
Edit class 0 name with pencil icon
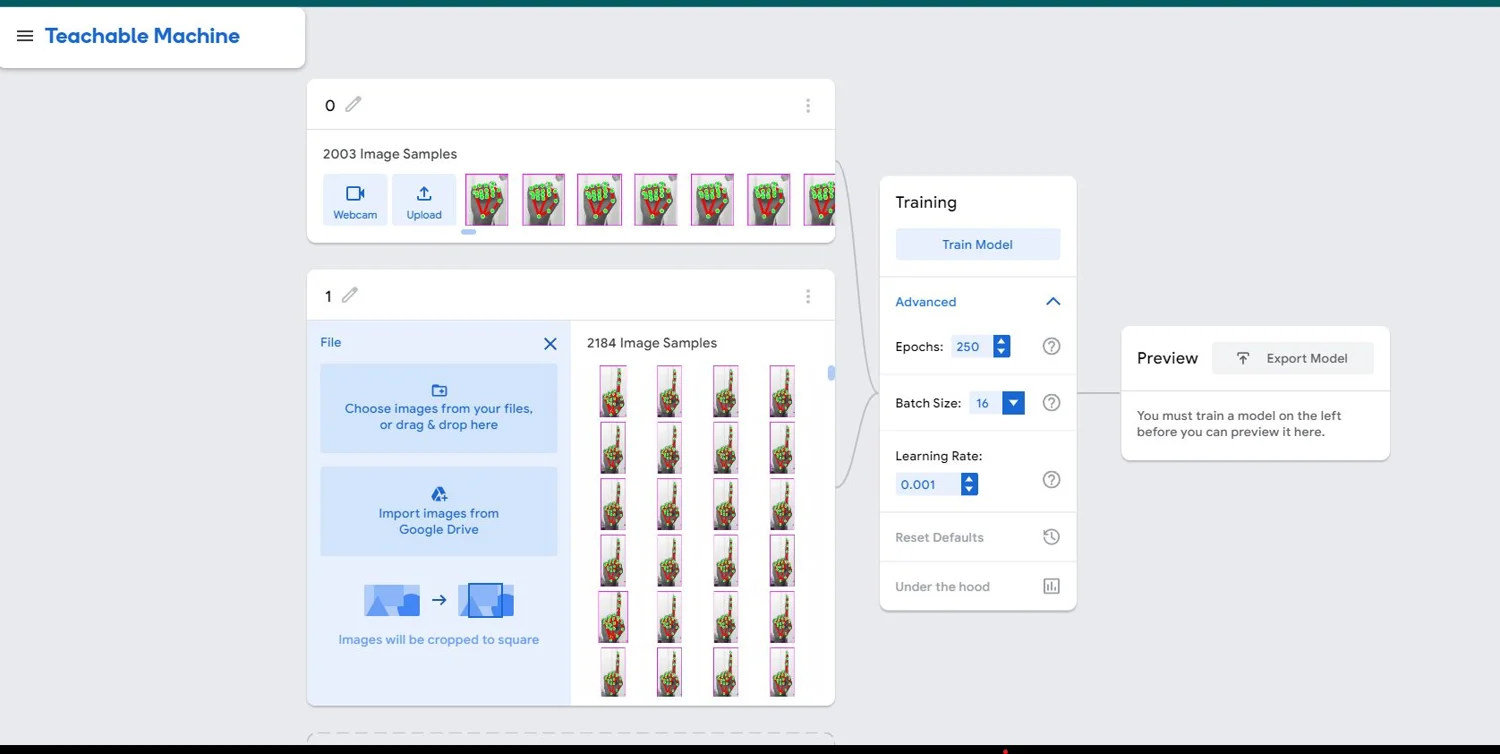point(353,104)
